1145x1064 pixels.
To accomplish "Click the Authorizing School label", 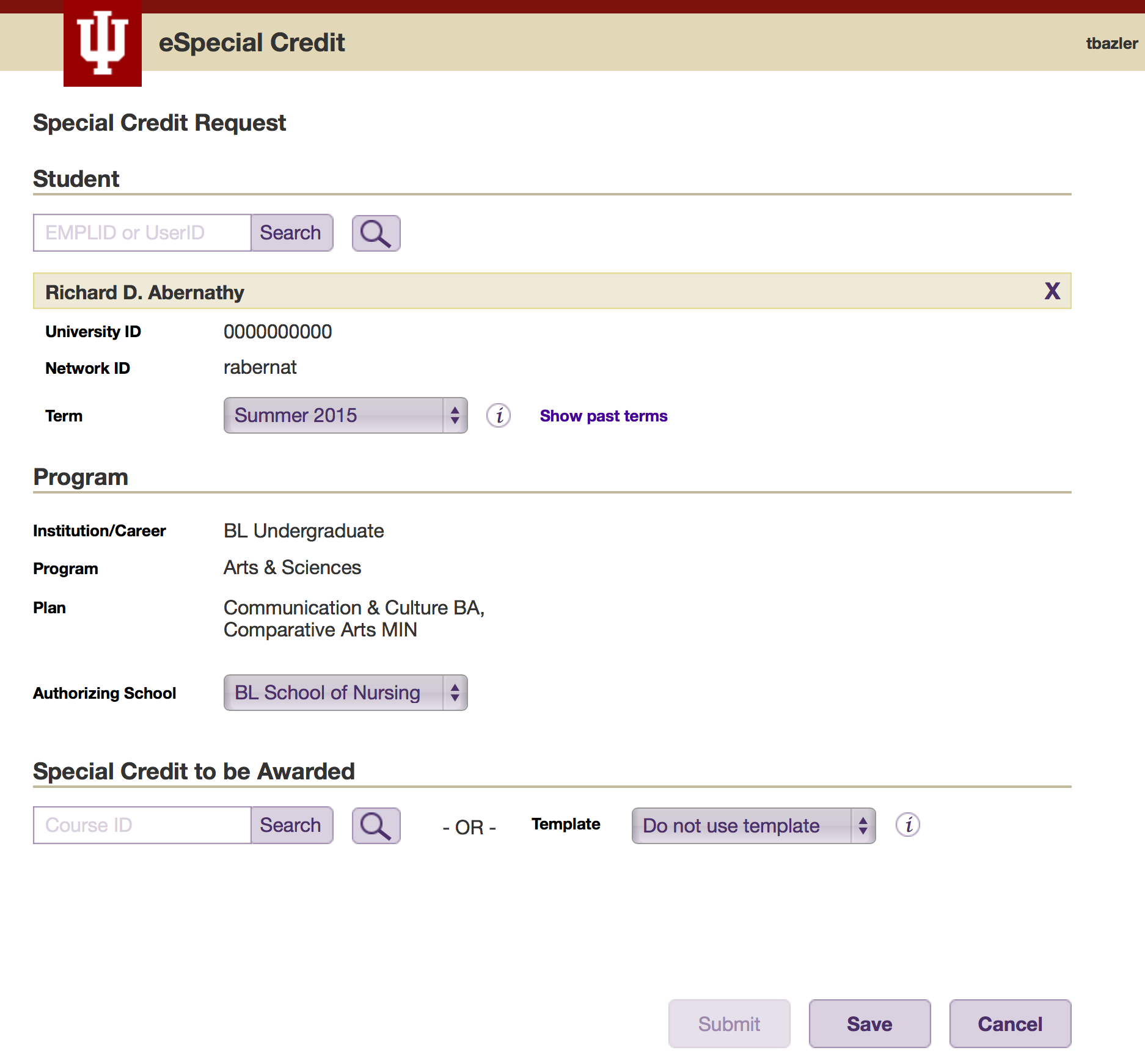I will pyautogui.click(x=104, y=693).
